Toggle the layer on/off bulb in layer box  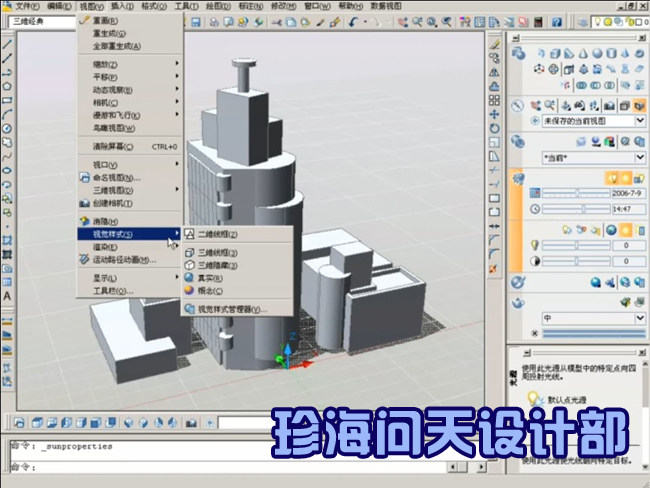click(x=598, y=22)
